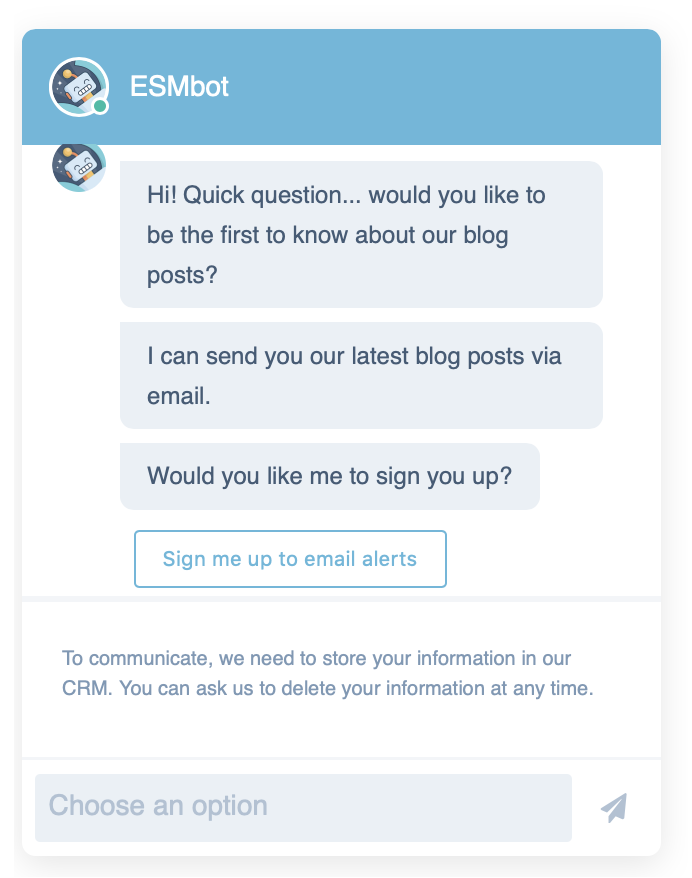Click the blue chat header bar
Screen dimensions: 692x878
342,87
